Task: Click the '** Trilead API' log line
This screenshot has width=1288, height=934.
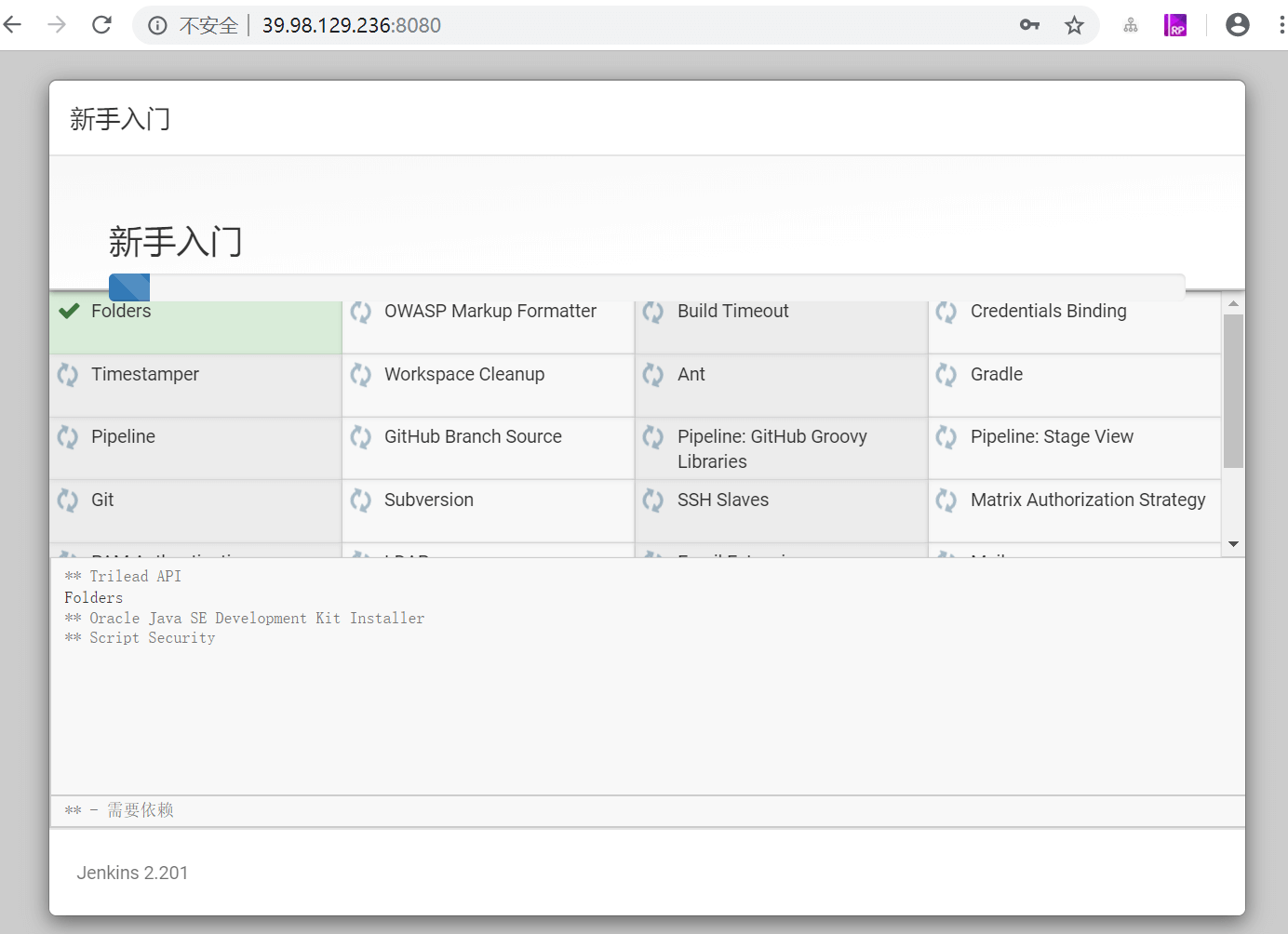Action: 123,577
